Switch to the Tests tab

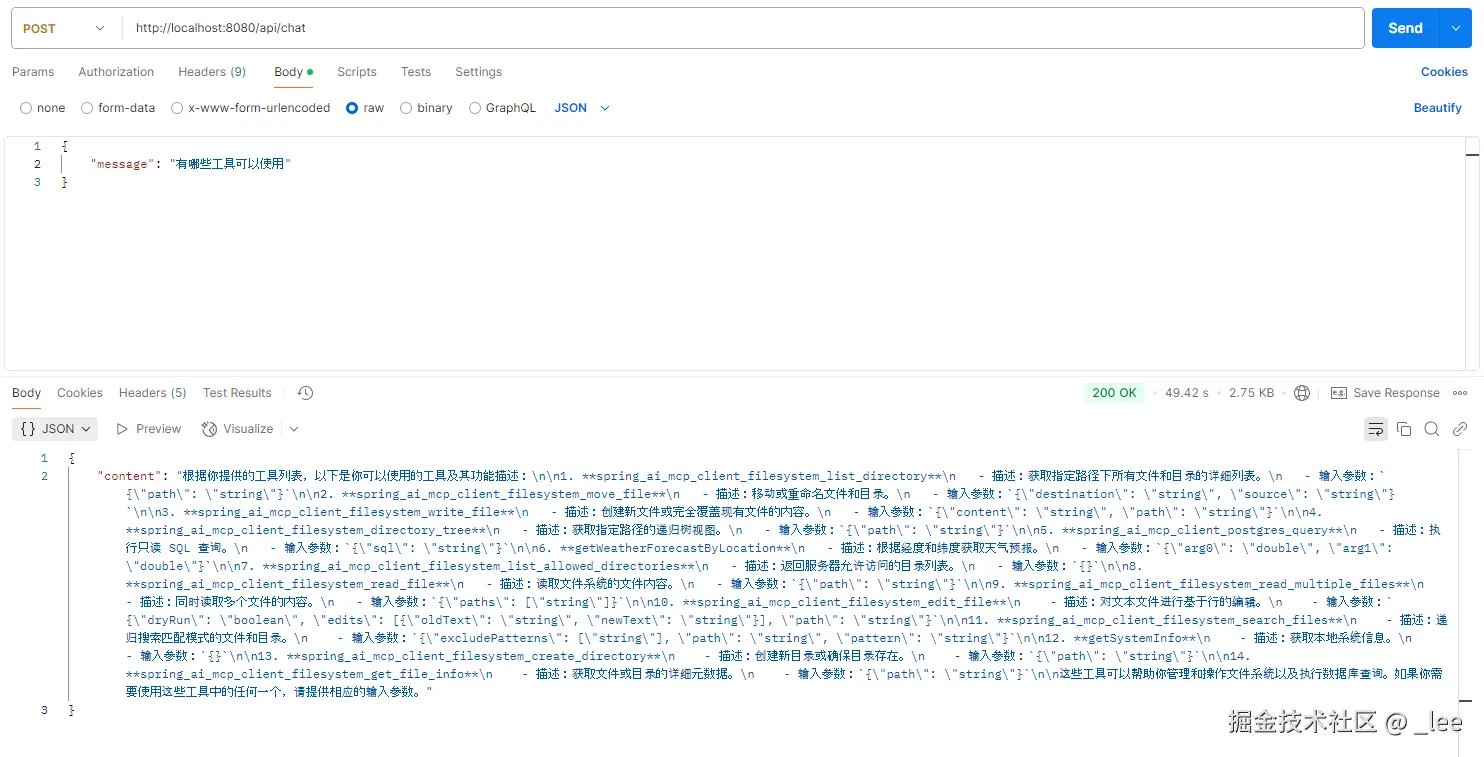416,72
